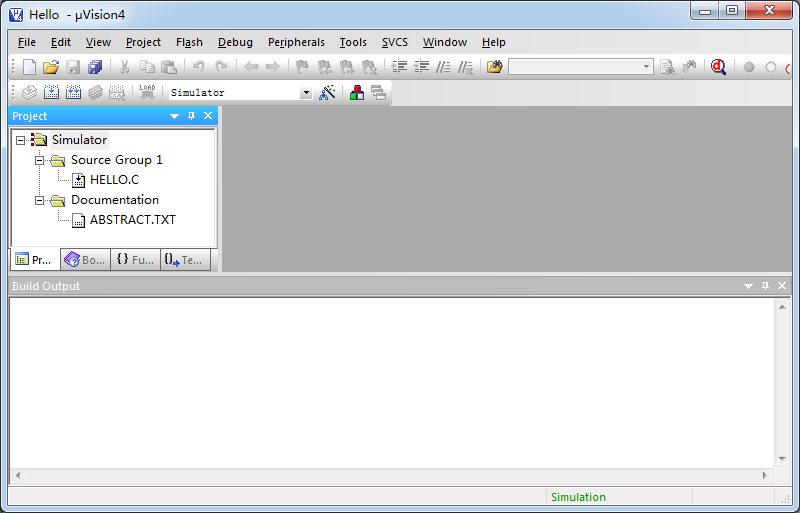Viewport: 800px width, 513px height.
Task: Open Project panel options dropdown arrow
Action: point(174,116)
